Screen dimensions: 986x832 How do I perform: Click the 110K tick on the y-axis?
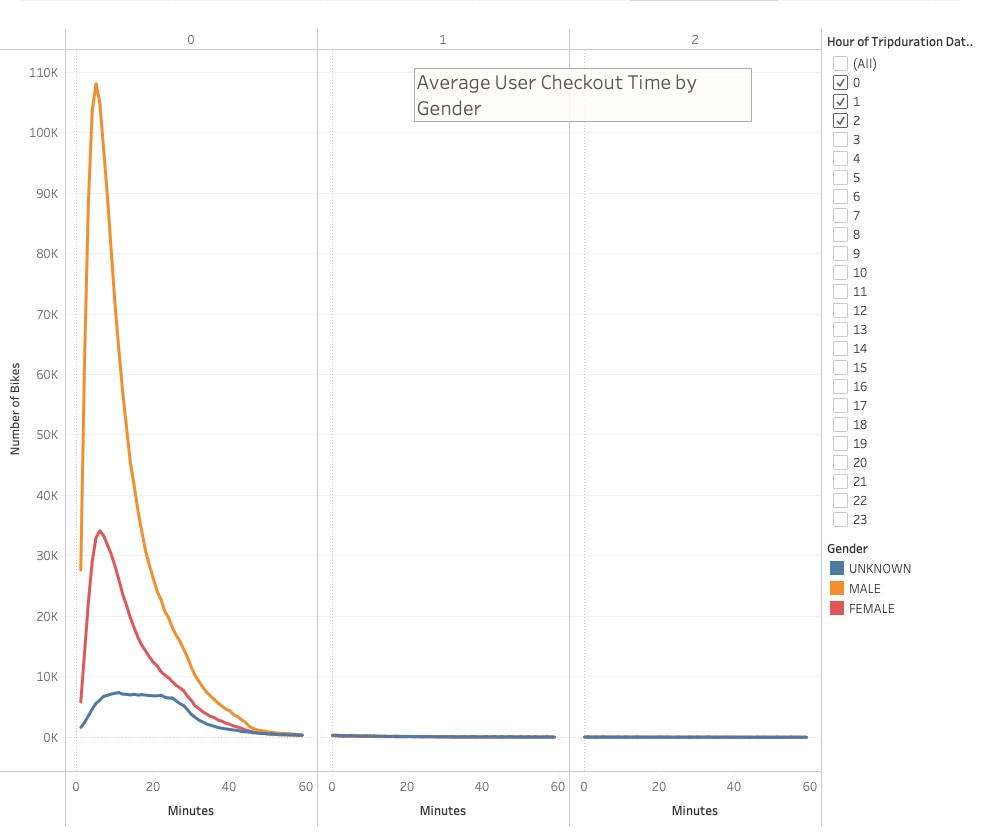coord(43,72)
